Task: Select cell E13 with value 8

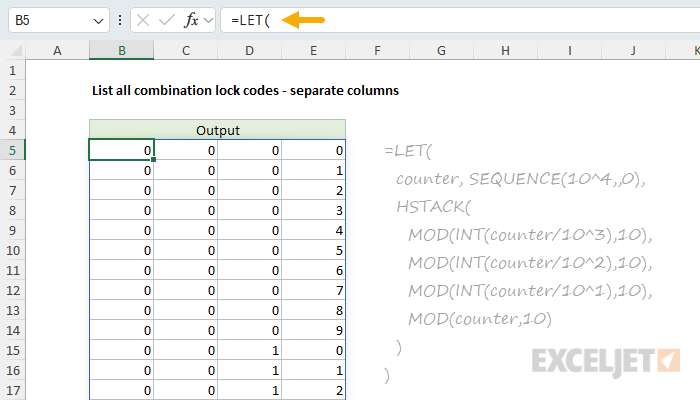Action: tap(313, 310)
